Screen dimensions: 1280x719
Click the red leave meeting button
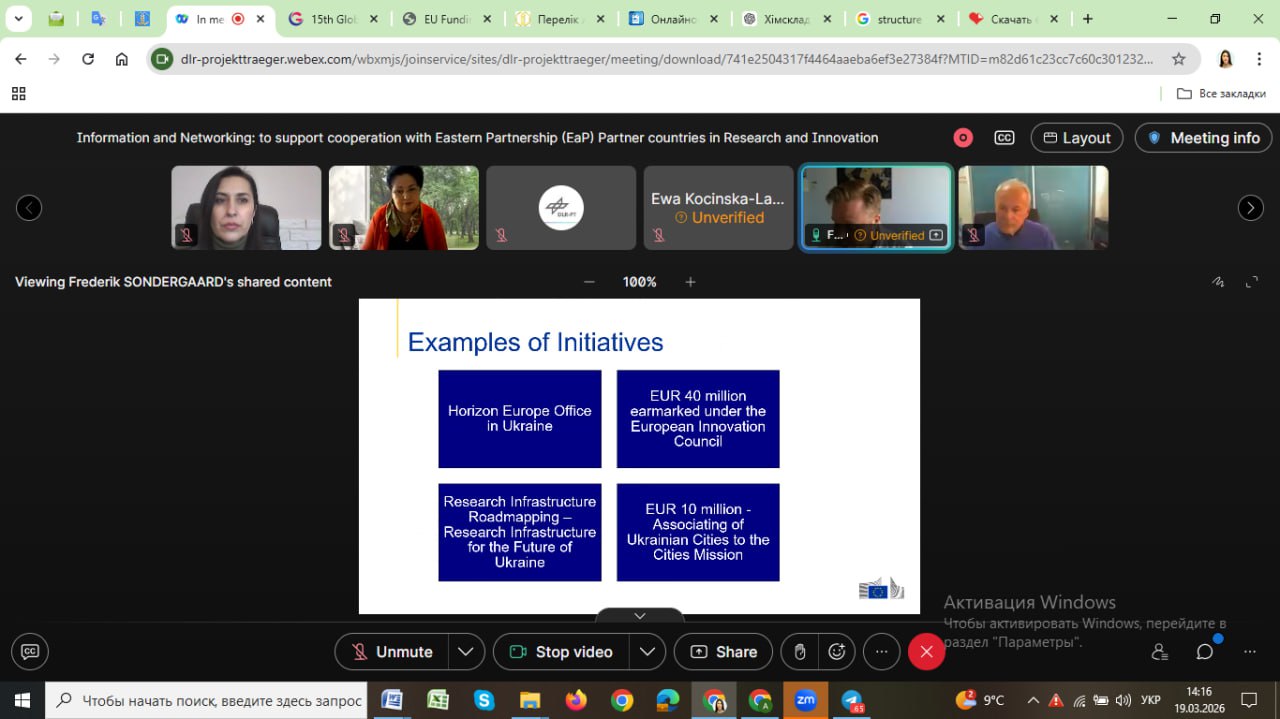tap(926, 652)
